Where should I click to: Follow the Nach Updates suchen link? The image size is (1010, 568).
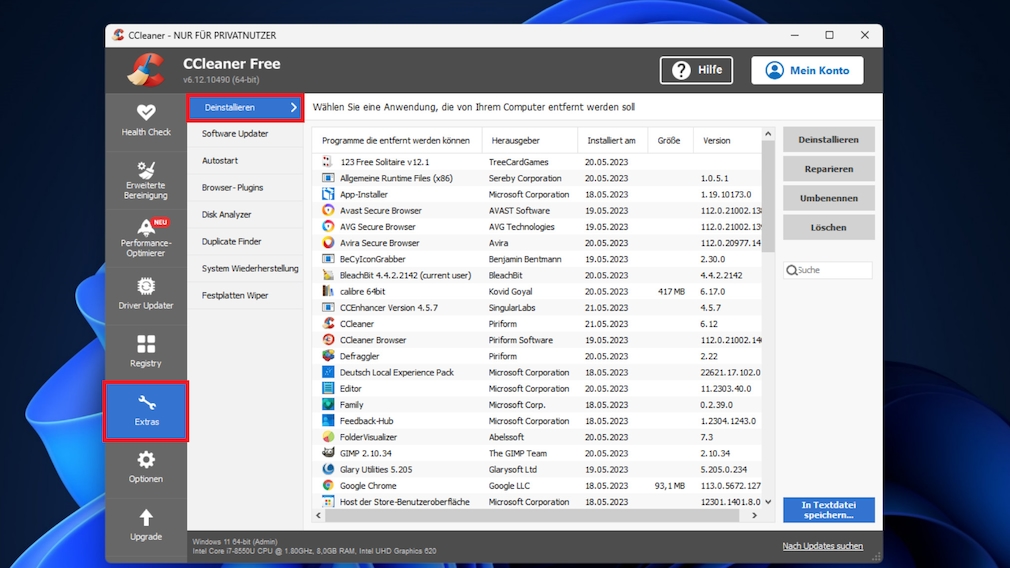[x=822, y=546]
